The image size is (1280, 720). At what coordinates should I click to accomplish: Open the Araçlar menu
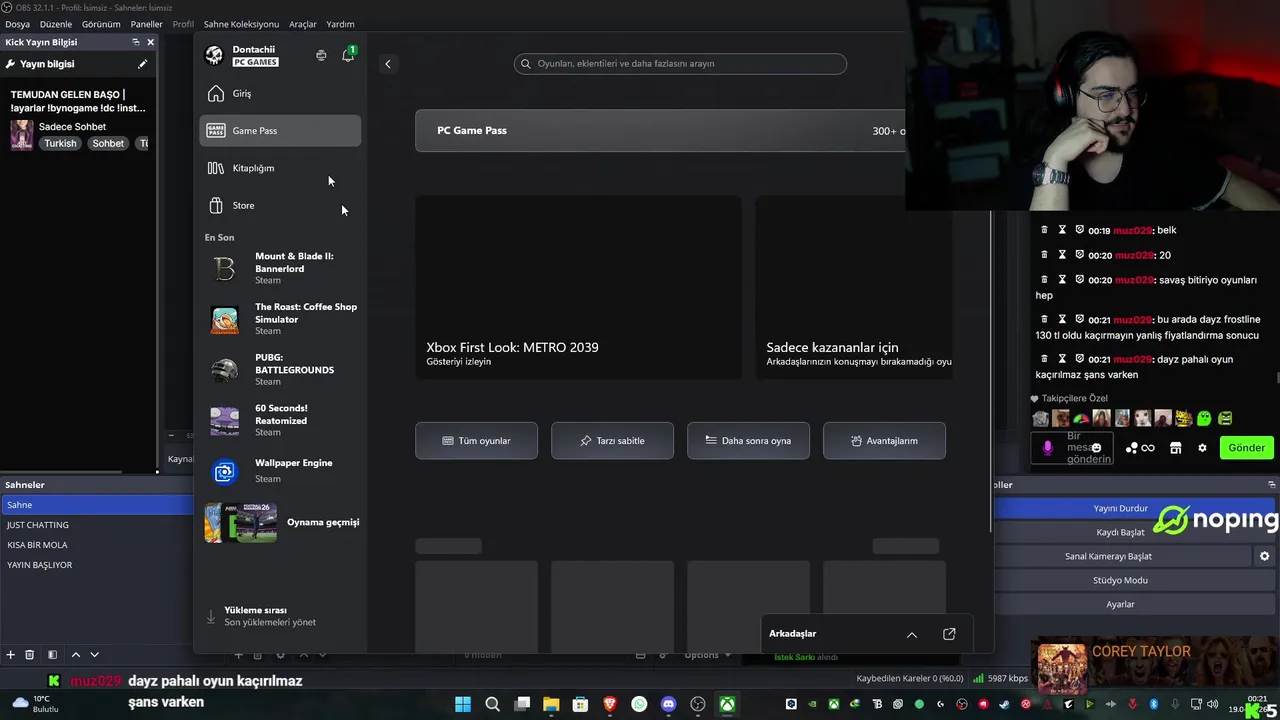pyautogui.click(x=303, y=24)
